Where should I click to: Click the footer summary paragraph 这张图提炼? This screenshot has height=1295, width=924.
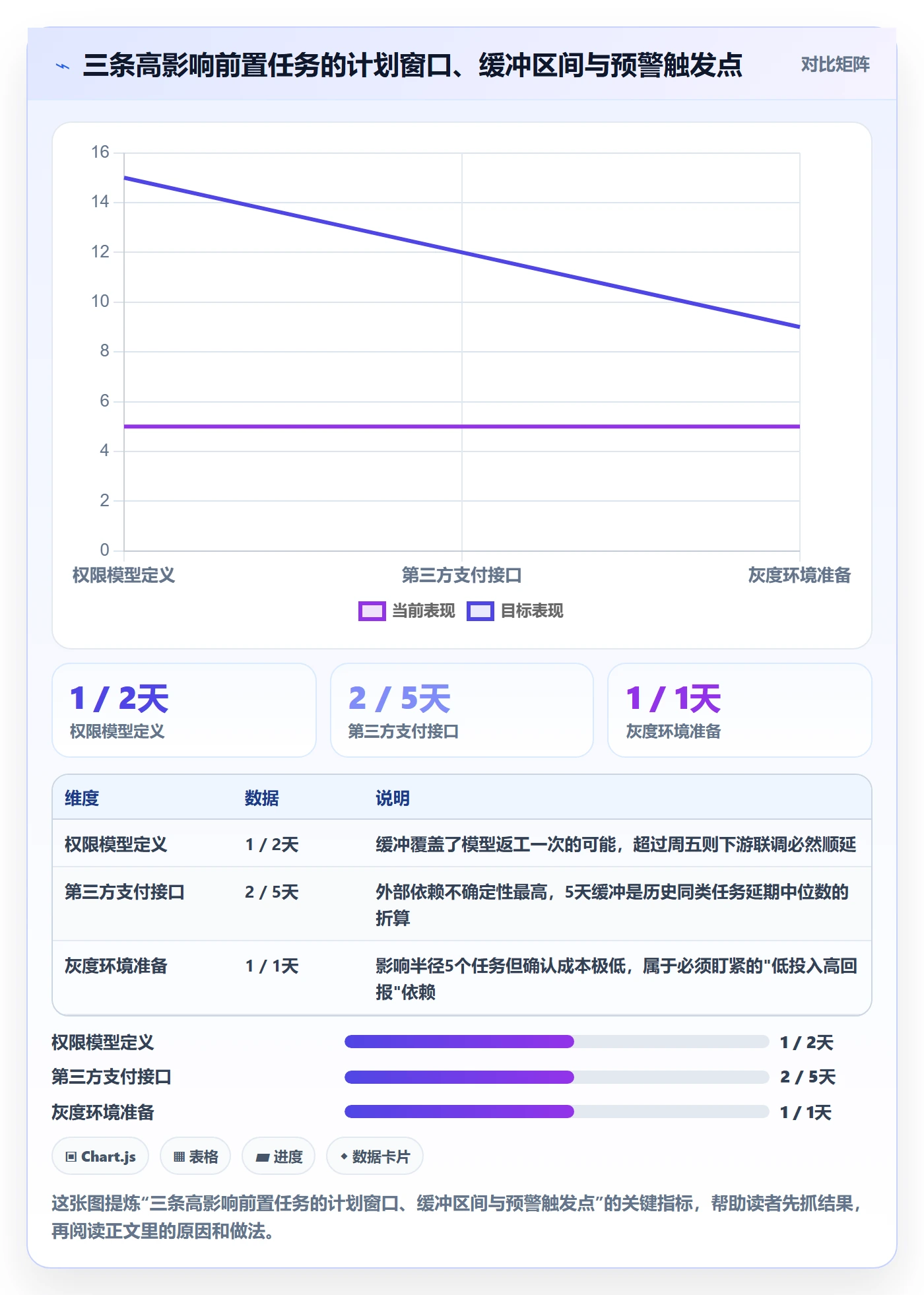coord(458,1217)
